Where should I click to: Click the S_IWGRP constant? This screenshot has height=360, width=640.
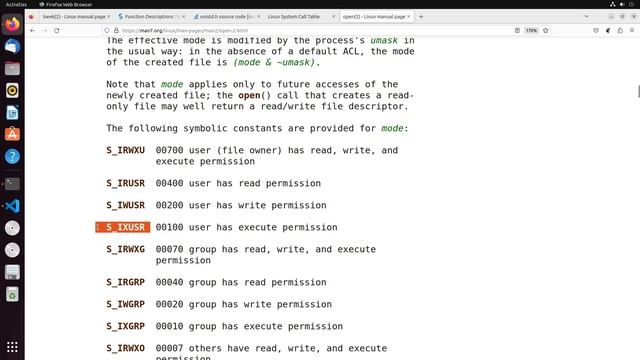pos(126,304)
